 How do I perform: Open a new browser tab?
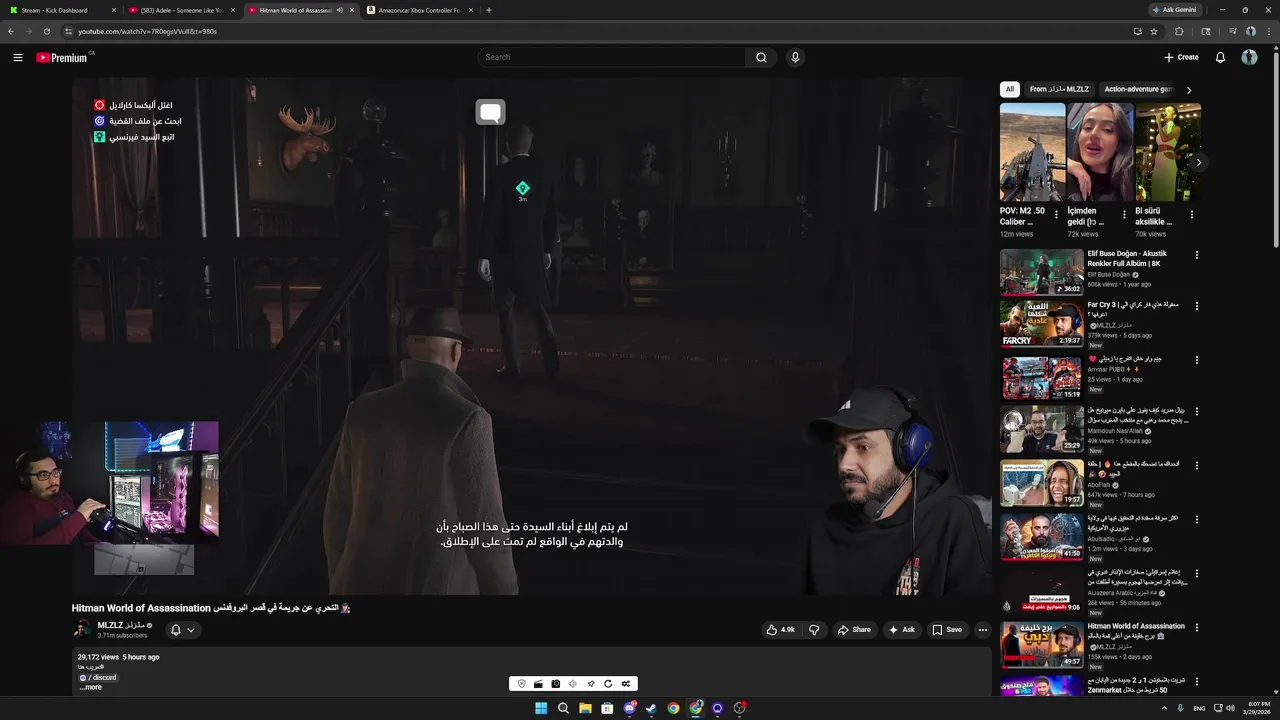[488, 10]
